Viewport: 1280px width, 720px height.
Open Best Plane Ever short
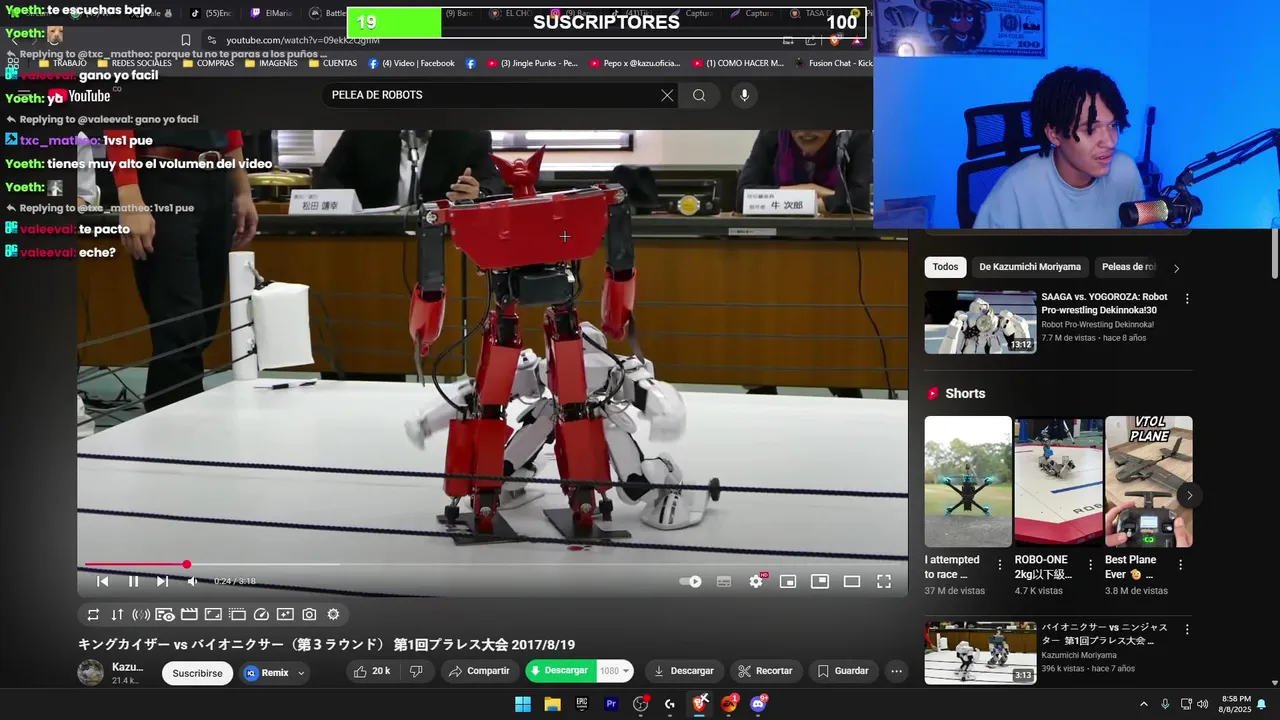point(1148,481)
